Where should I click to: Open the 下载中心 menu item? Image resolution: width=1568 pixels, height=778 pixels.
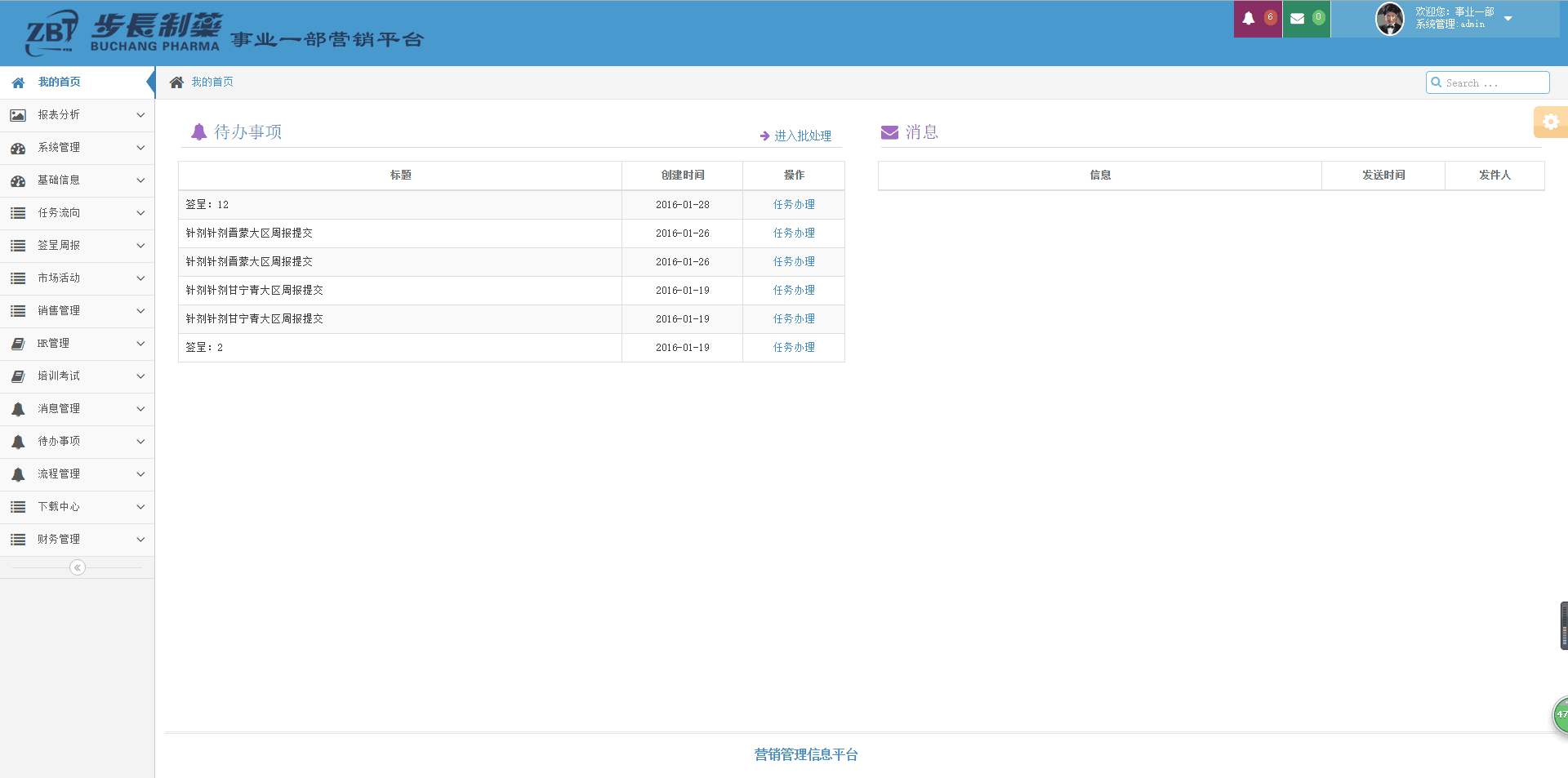[x=59, y=507]
